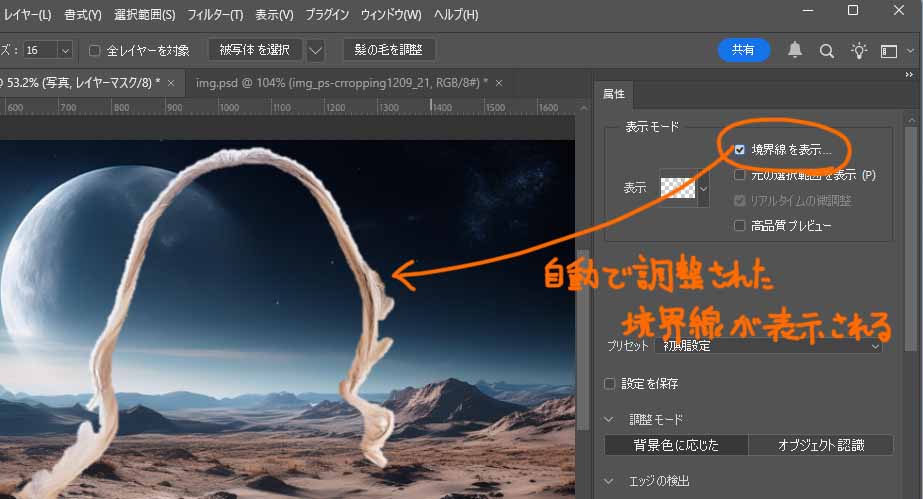The width and height of the screenshot is (923, 499).
Task: Open the search magnifier icon
Action: [827, 50]
